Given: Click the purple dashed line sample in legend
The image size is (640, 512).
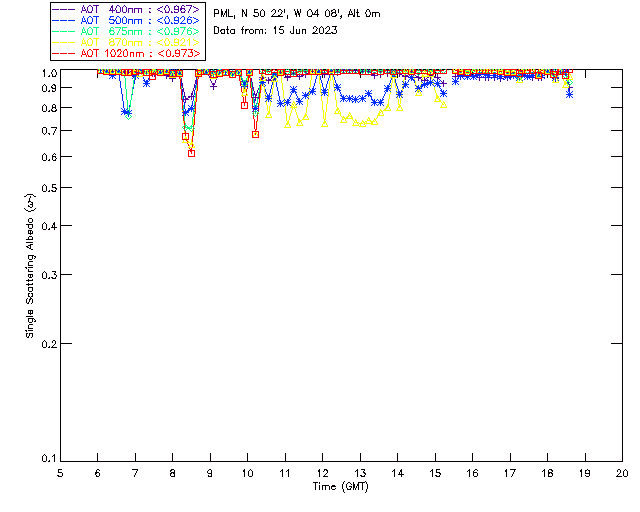Looking at the screenshot, I should click(x=64, y=9).
